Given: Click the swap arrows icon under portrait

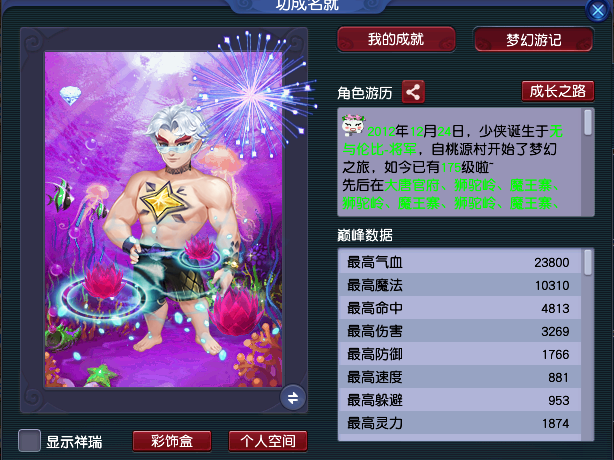Looking at the screenshot, I should (293, 398).
